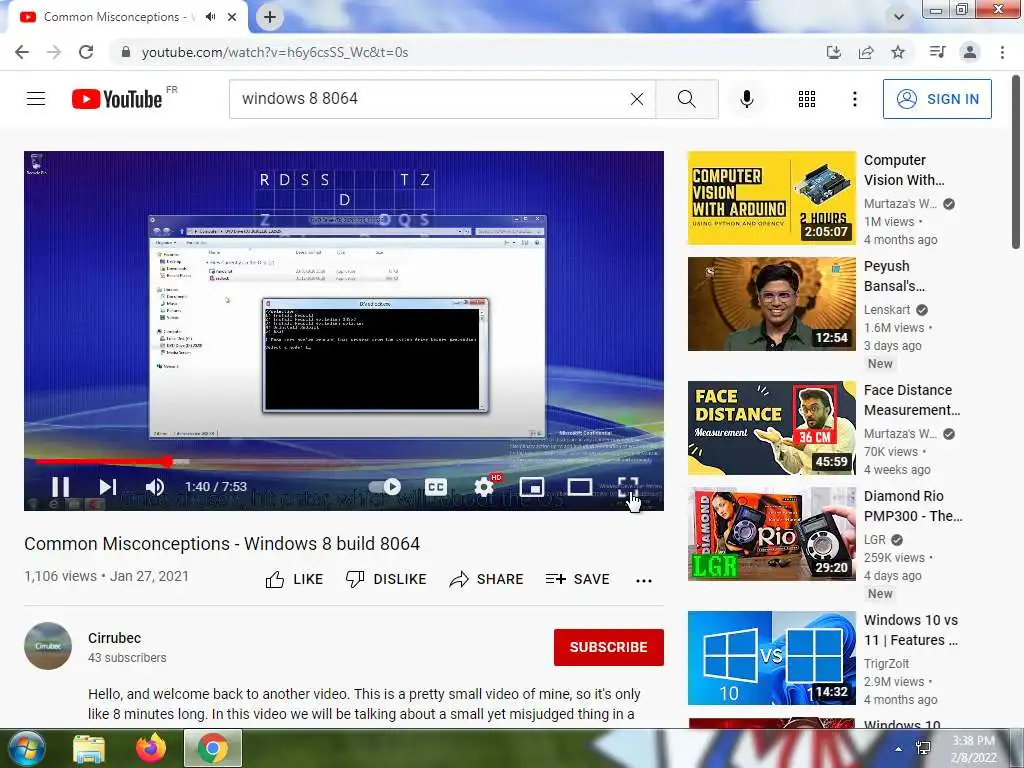Save the video to a playlist

pyautogui.click(x=578, y=579)
